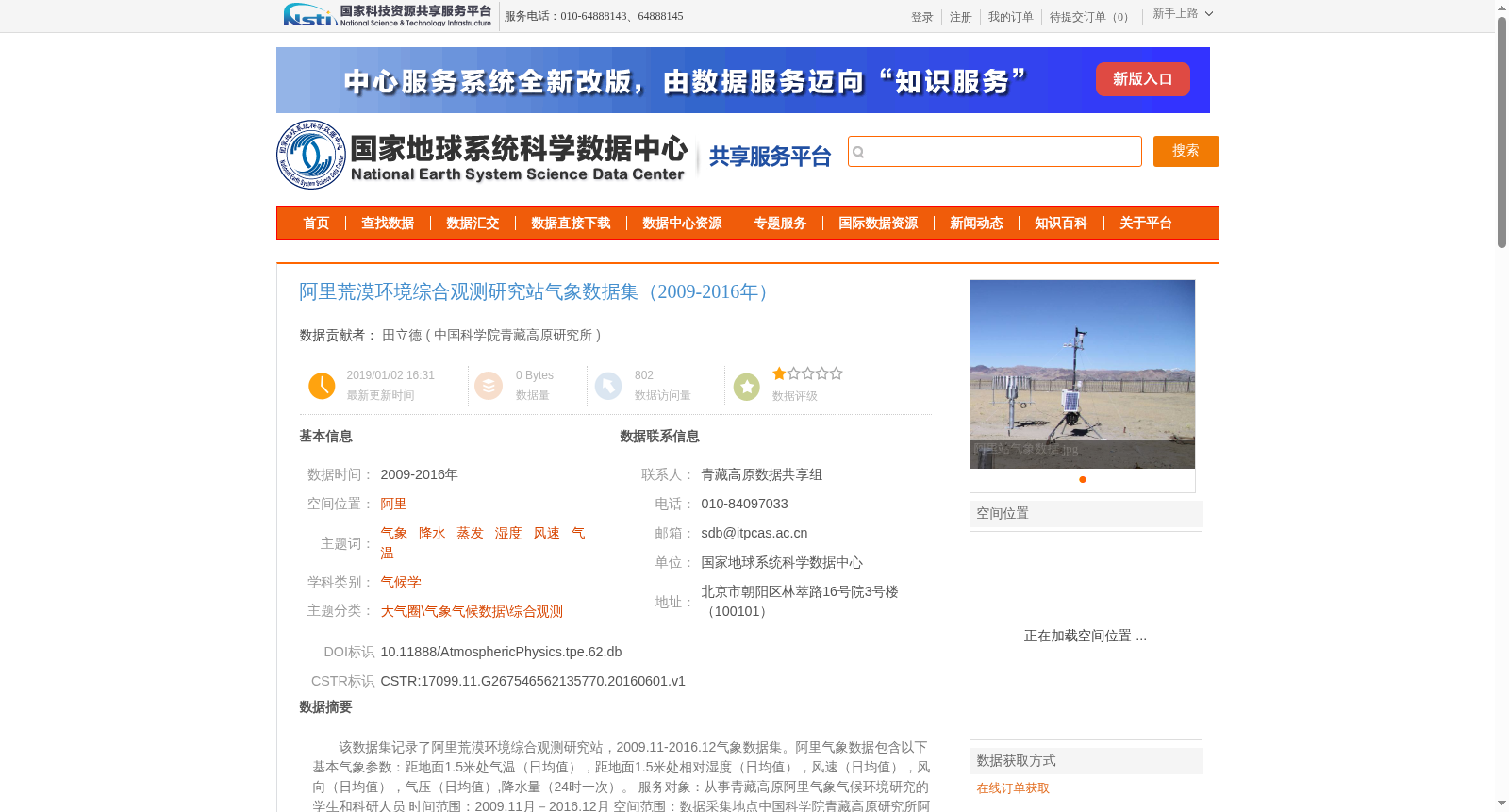Click the National Earth System Science Data Center logo
The height and width of the screenshot is (812, 1509).
click(483, 155)
